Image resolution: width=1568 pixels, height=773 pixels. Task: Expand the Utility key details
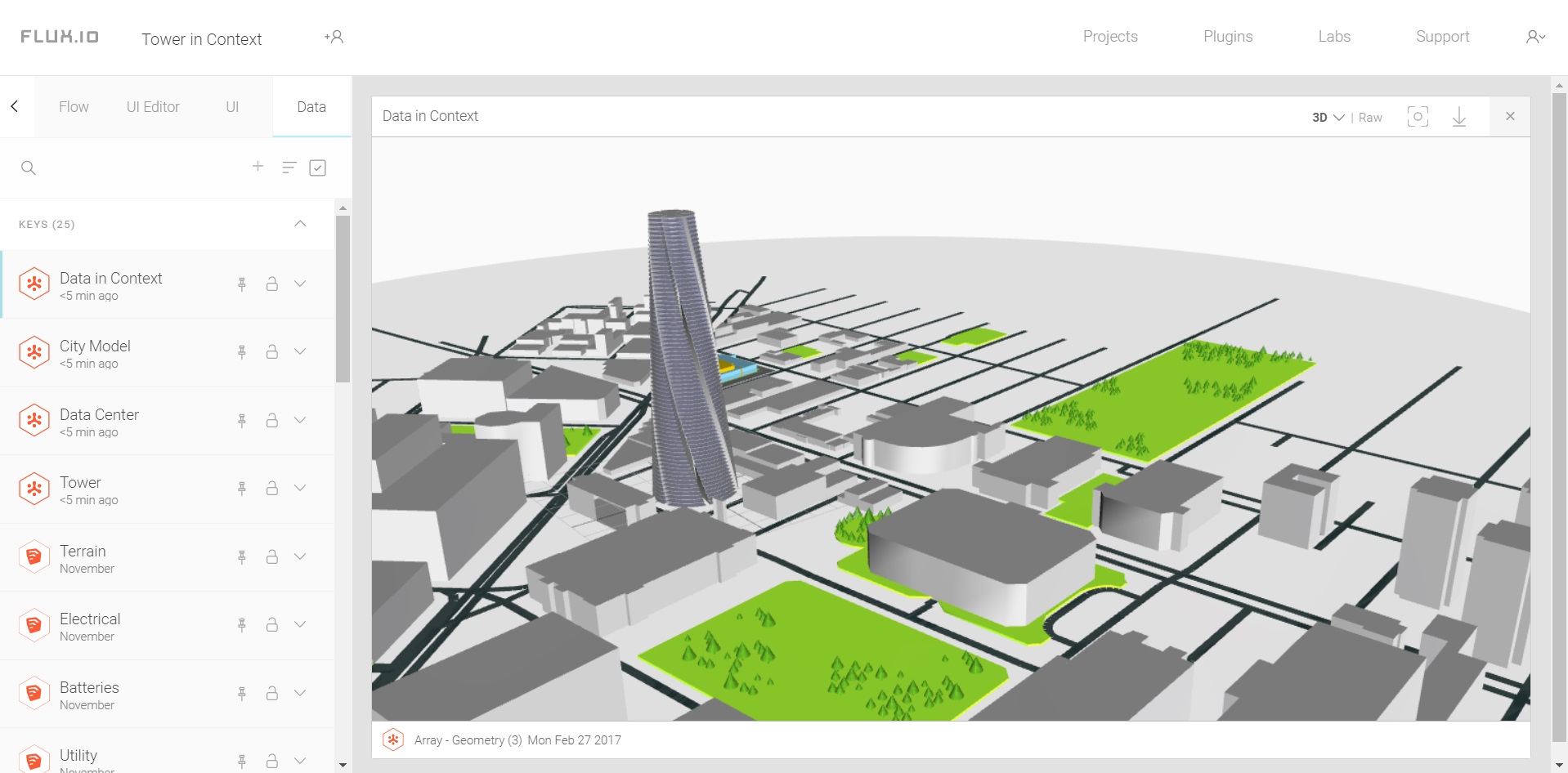click(x=300, y=761)
